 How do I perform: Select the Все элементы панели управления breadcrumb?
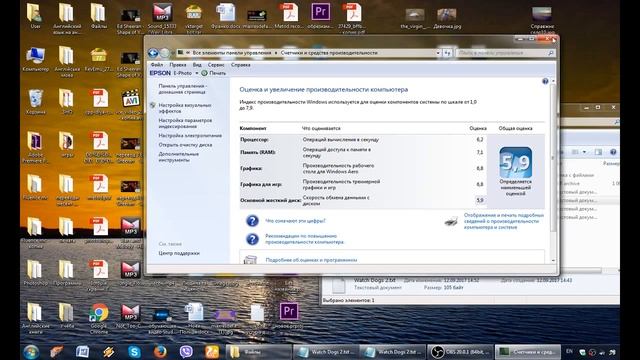[232, 53]
